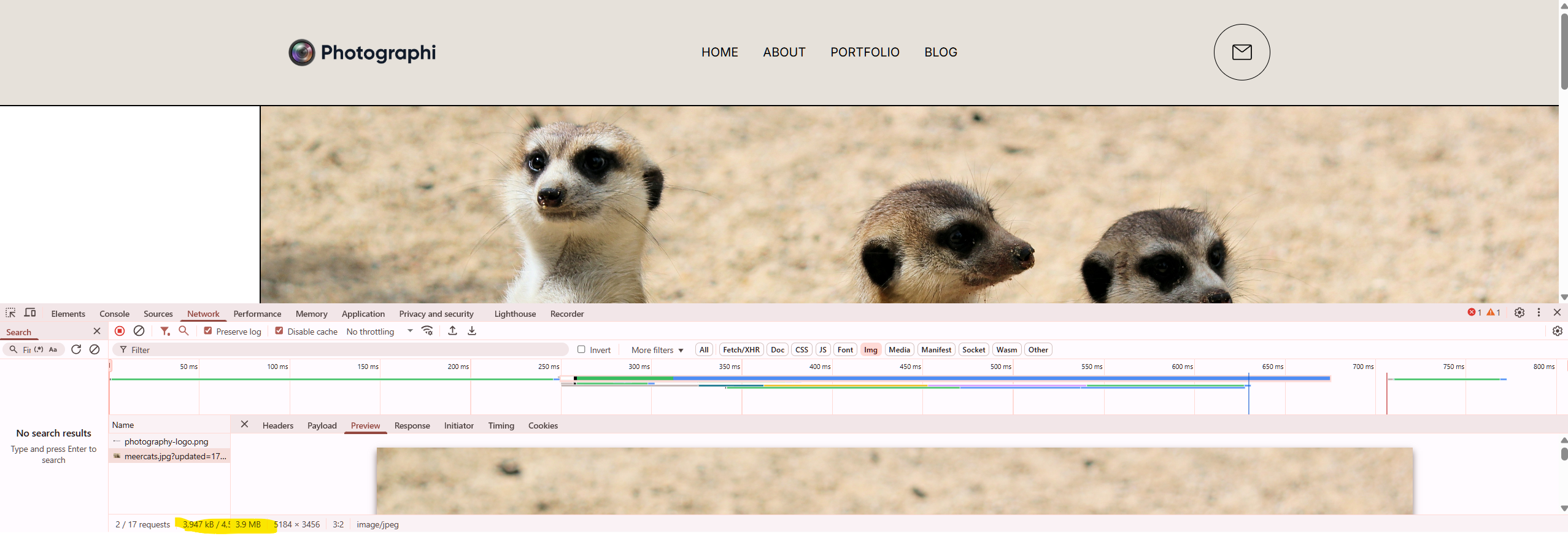This screenshot has height=536, width=1568.
Task: Open the No throttling dropdown
Action: coord(379,332)
